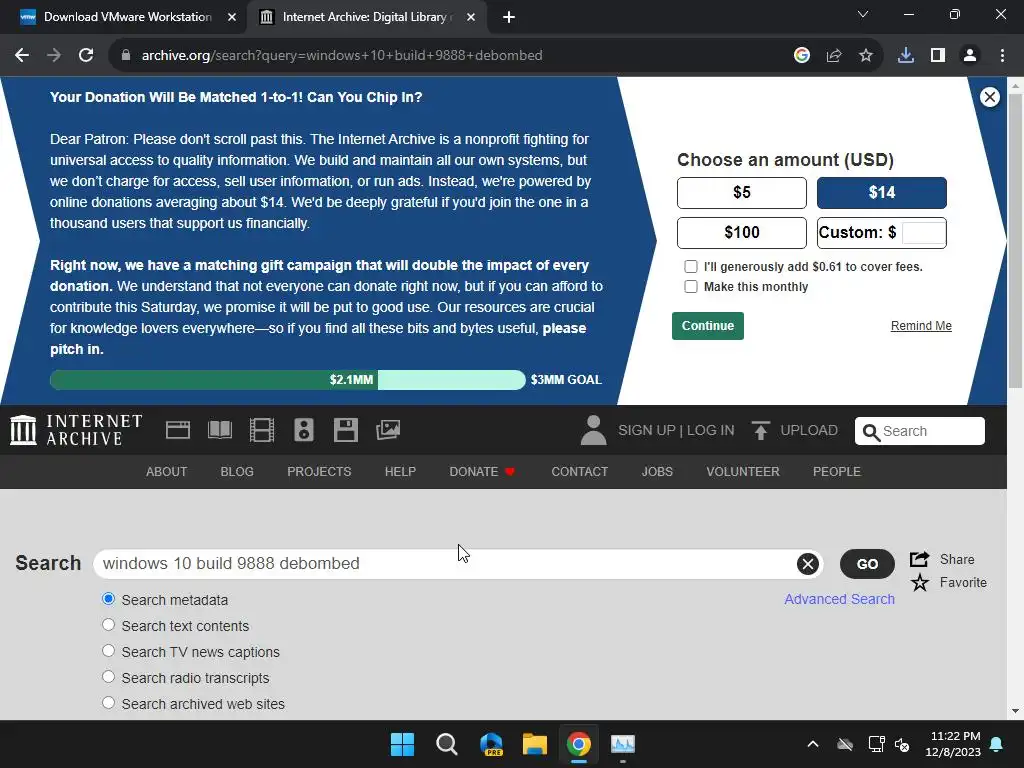Select 'Search metadata' radio option
The height and width of the screenshot is (768, 1024).
pos(108,599)
